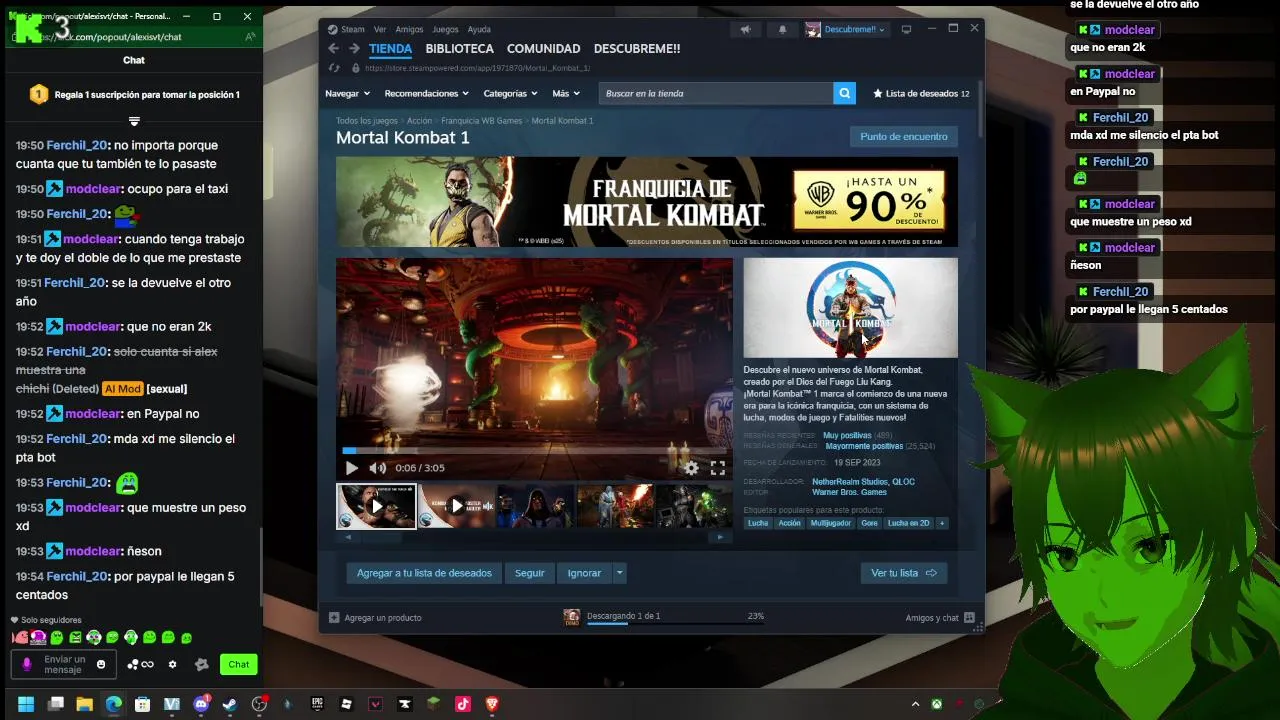Screen dimensions: 1280x720
Task: Open emoji picker in Kick chat input
Action: coord(101,664)
